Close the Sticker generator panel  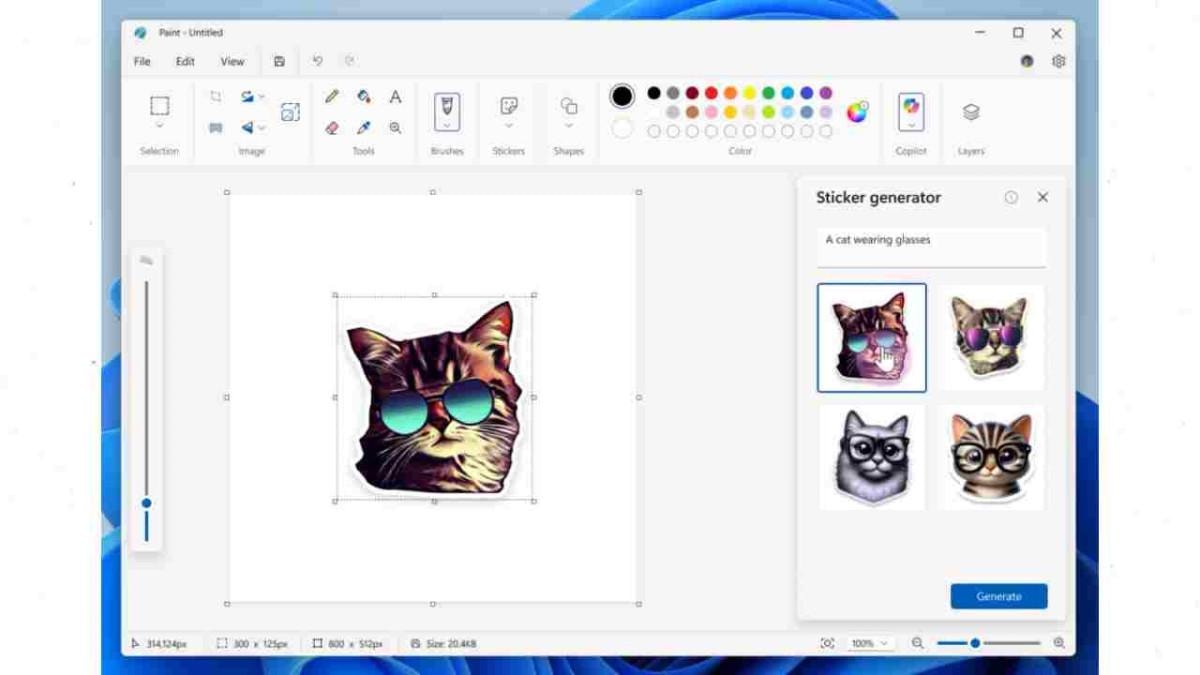coord(1042,198)
